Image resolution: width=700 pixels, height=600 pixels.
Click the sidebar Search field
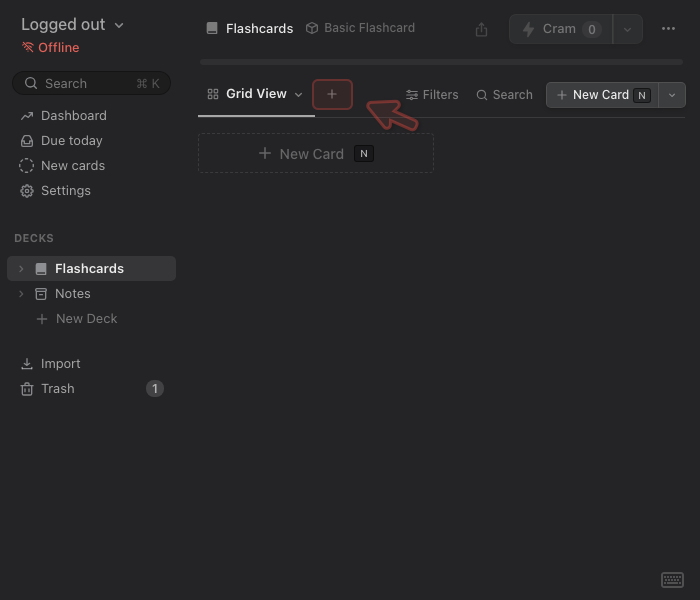pos(91,83)
